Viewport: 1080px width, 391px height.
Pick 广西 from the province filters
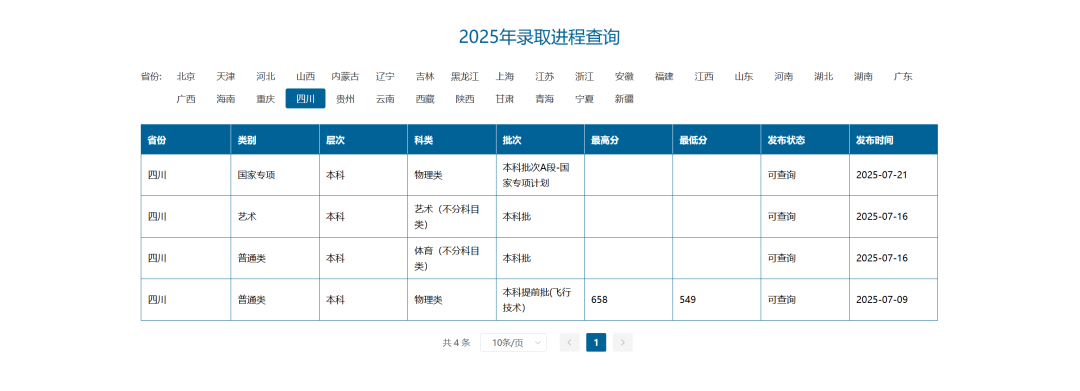pos(186,98)
